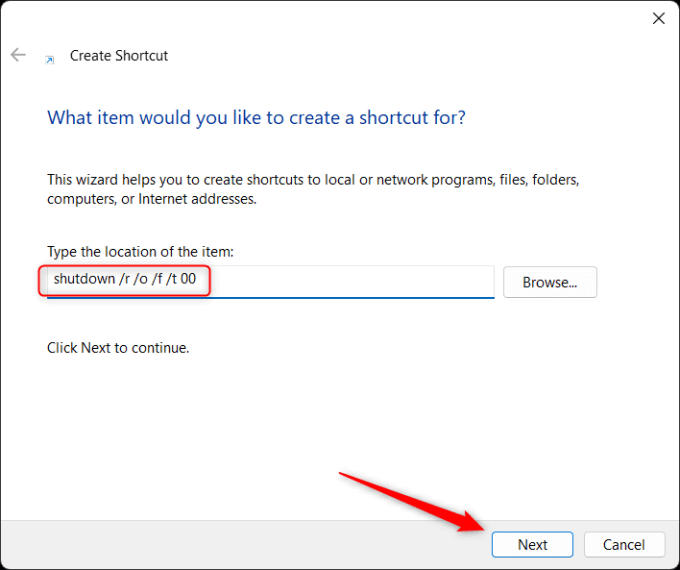Click the Next button
680x570 pixels.
pos(532,544)
